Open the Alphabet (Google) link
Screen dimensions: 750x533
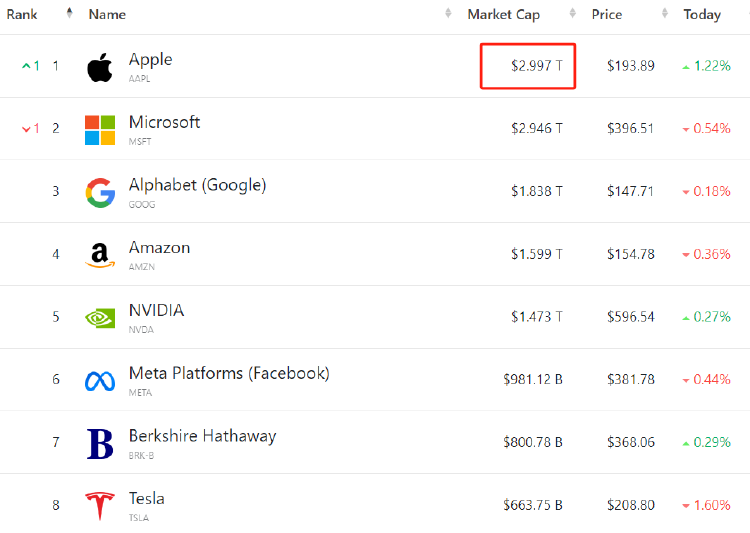197,185
